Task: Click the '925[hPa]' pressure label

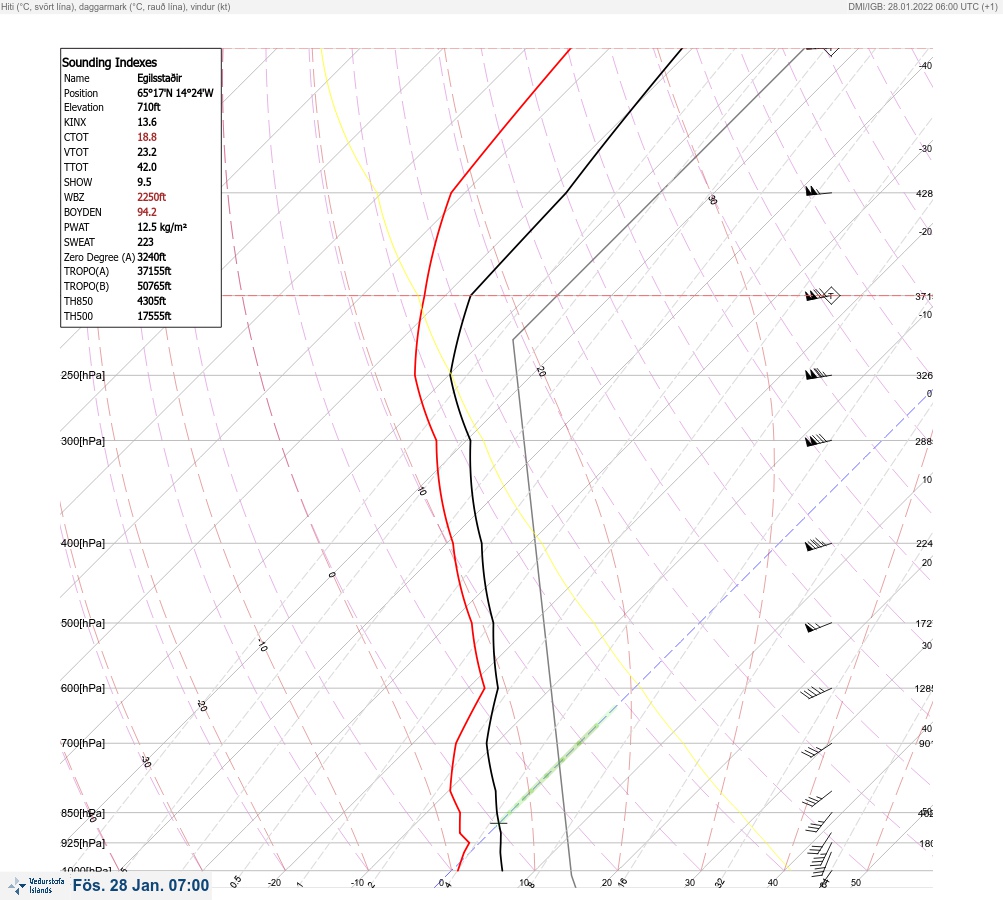Action: [x=83, y=843]
